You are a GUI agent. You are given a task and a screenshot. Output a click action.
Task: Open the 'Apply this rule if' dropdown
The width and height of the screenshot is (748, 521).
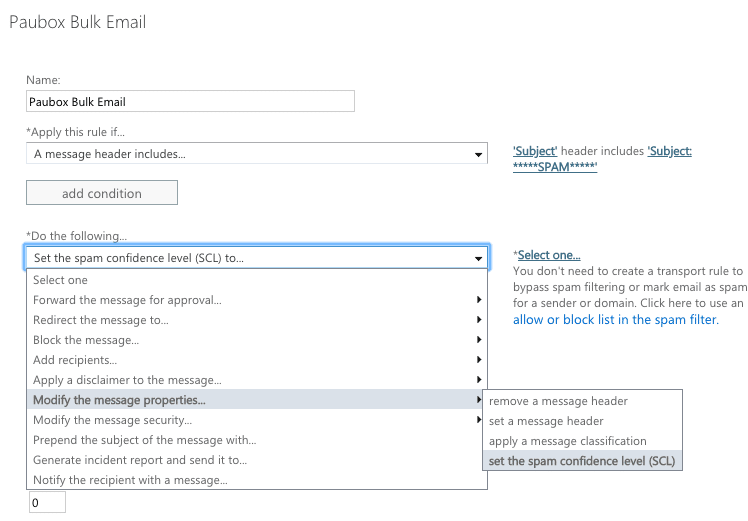pos(257,154)
